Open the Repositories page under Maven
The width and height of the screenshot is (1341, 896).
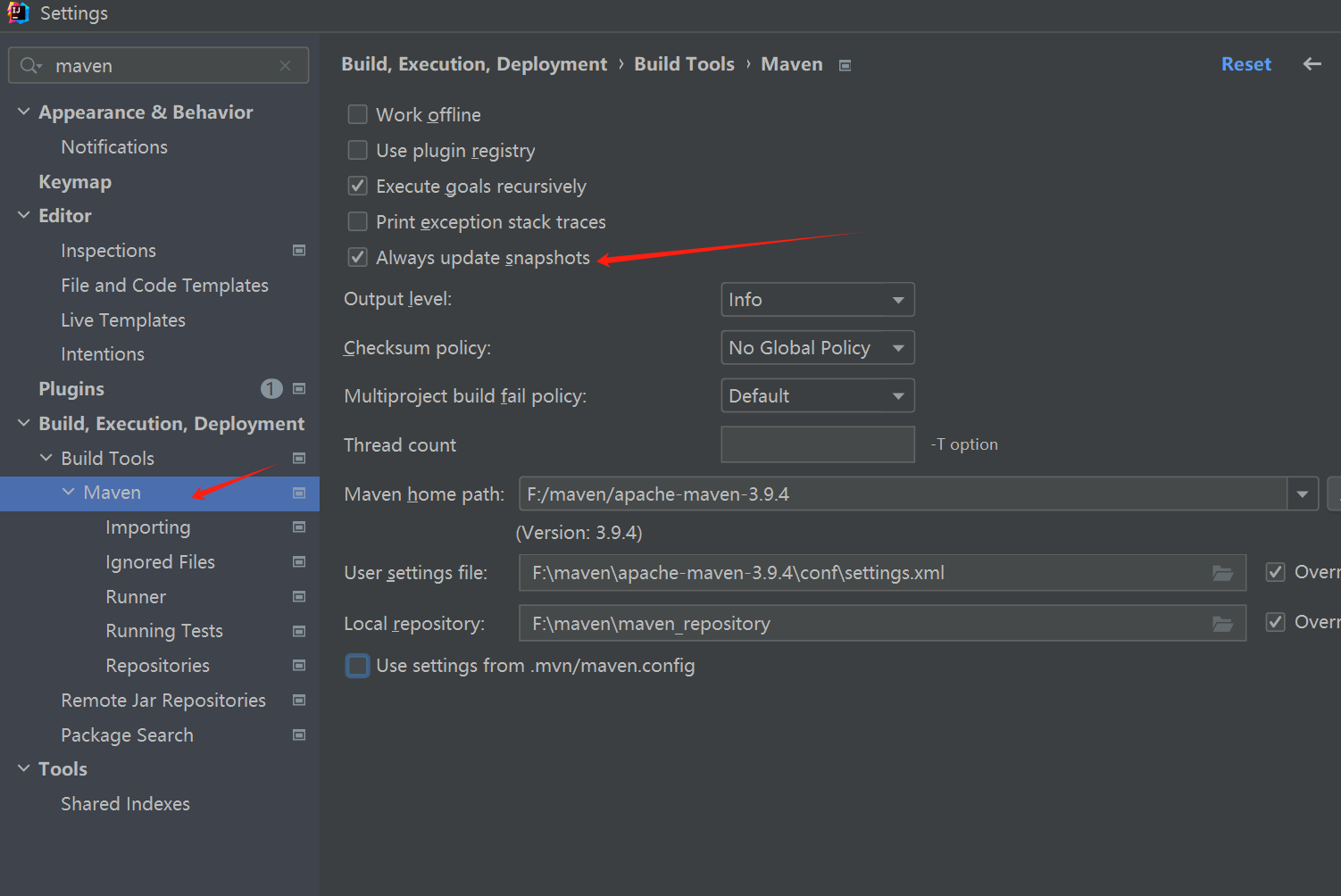[157, 666]
